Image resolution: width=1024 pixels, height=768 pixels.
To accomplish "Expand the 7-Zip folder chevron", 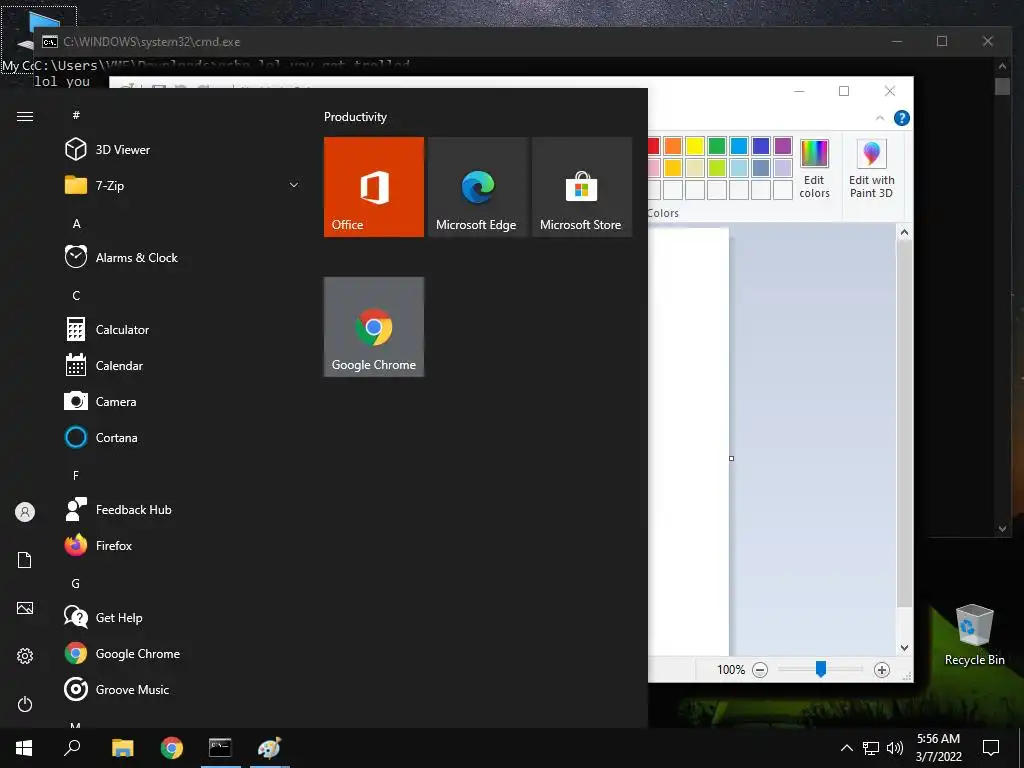I will click(294, 185).
